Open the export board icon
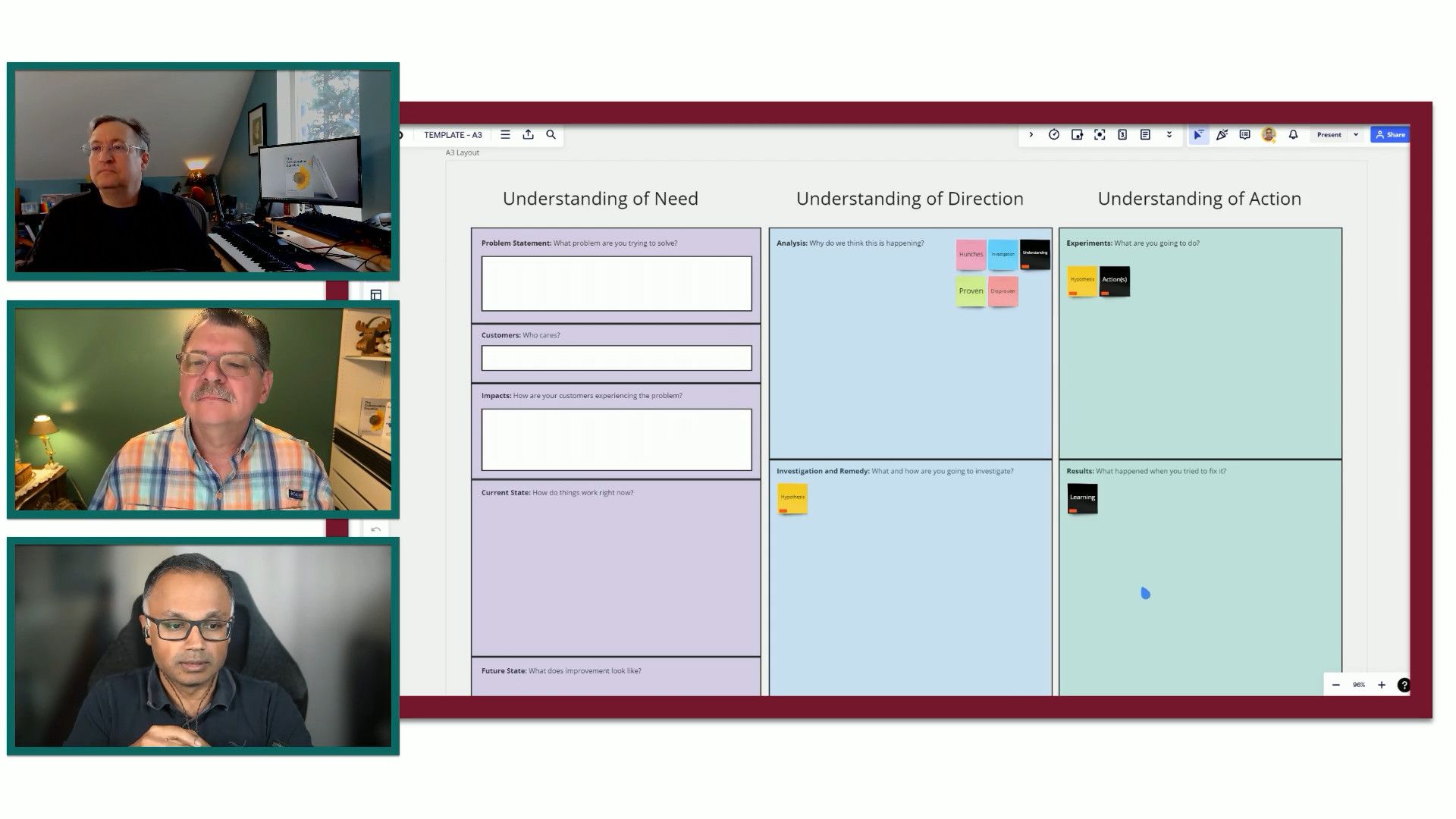 pyautogui.click(x=529, y=135)
